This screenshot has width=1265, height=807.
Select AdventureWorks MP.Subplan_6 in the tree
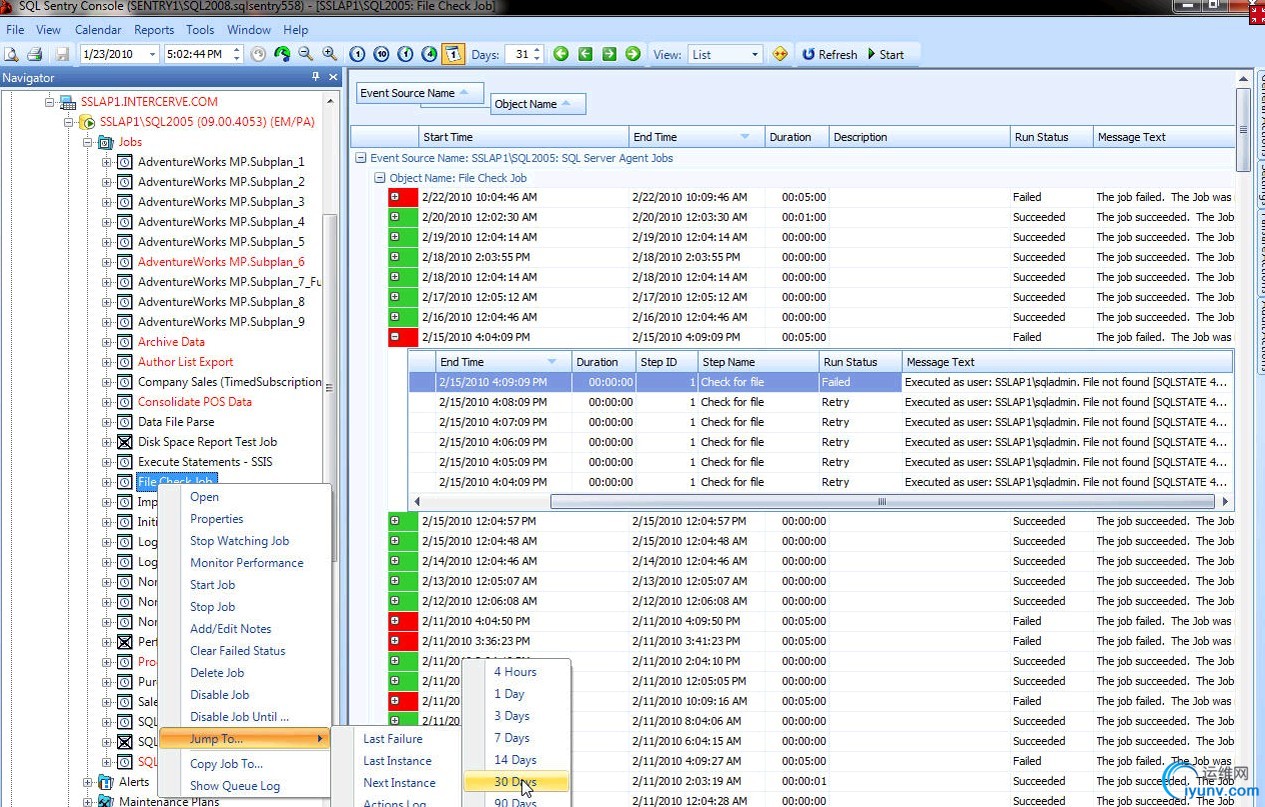221,262
